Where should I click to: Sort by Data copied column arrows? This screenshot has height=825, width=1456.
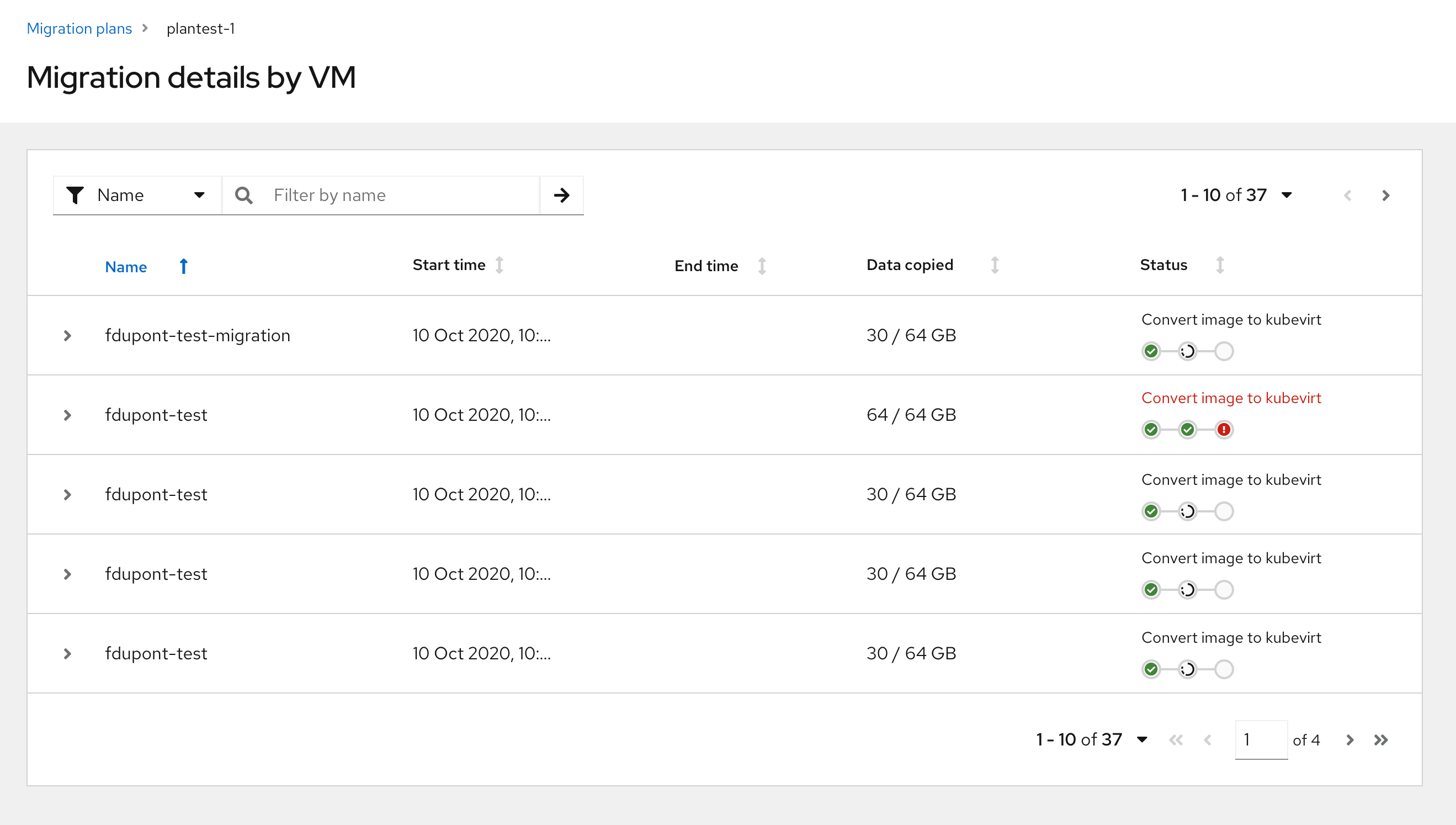pyautogui.click(x=995, y=265)
